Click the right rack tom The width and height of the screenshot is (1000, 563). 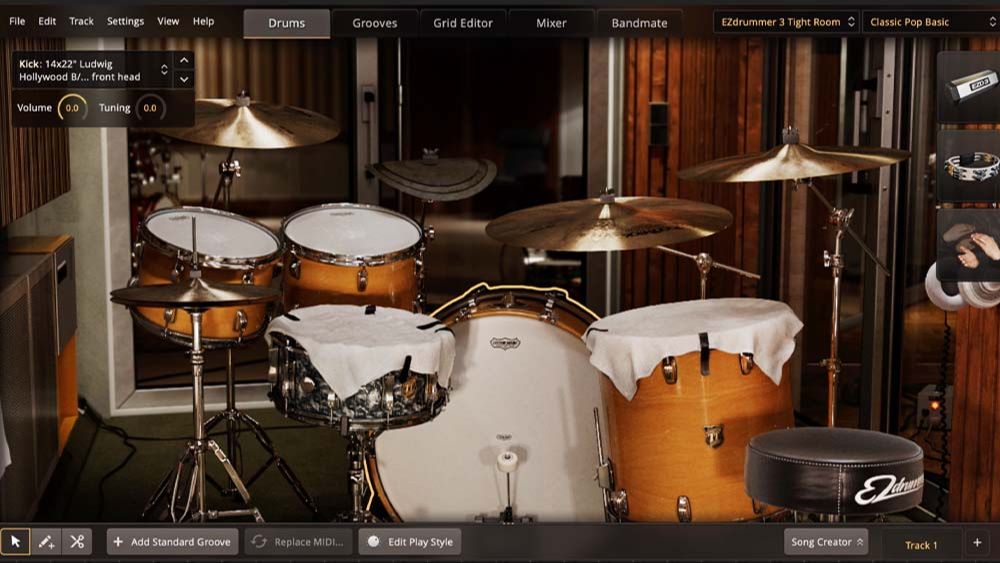[x=352, y=255]
